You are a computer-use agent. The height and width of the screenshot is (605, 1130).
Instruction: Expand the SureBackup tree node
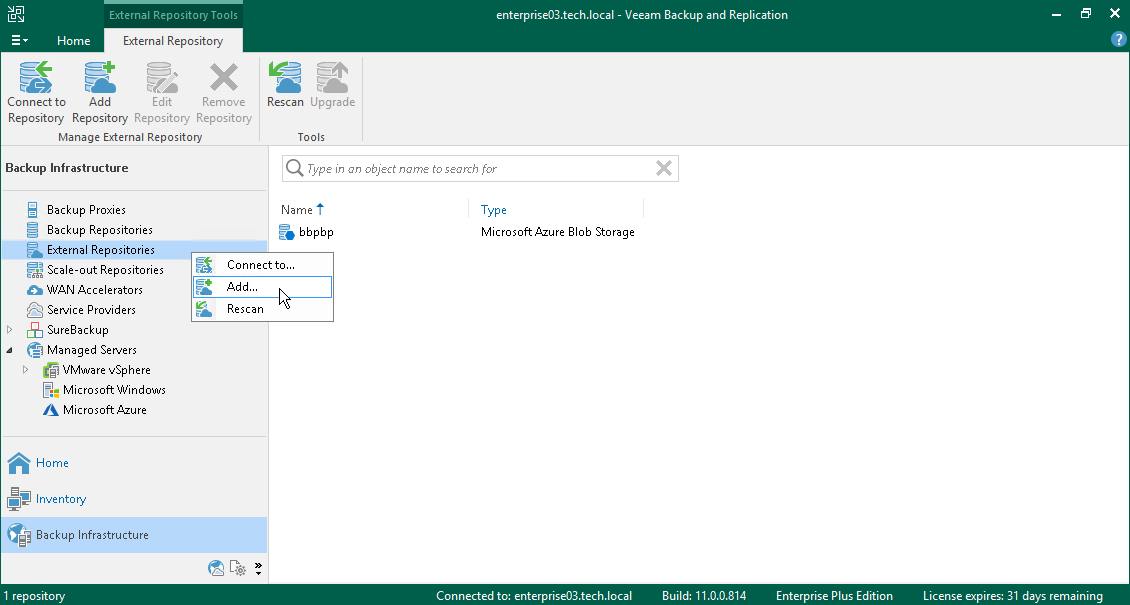click(x=9, y=330)
